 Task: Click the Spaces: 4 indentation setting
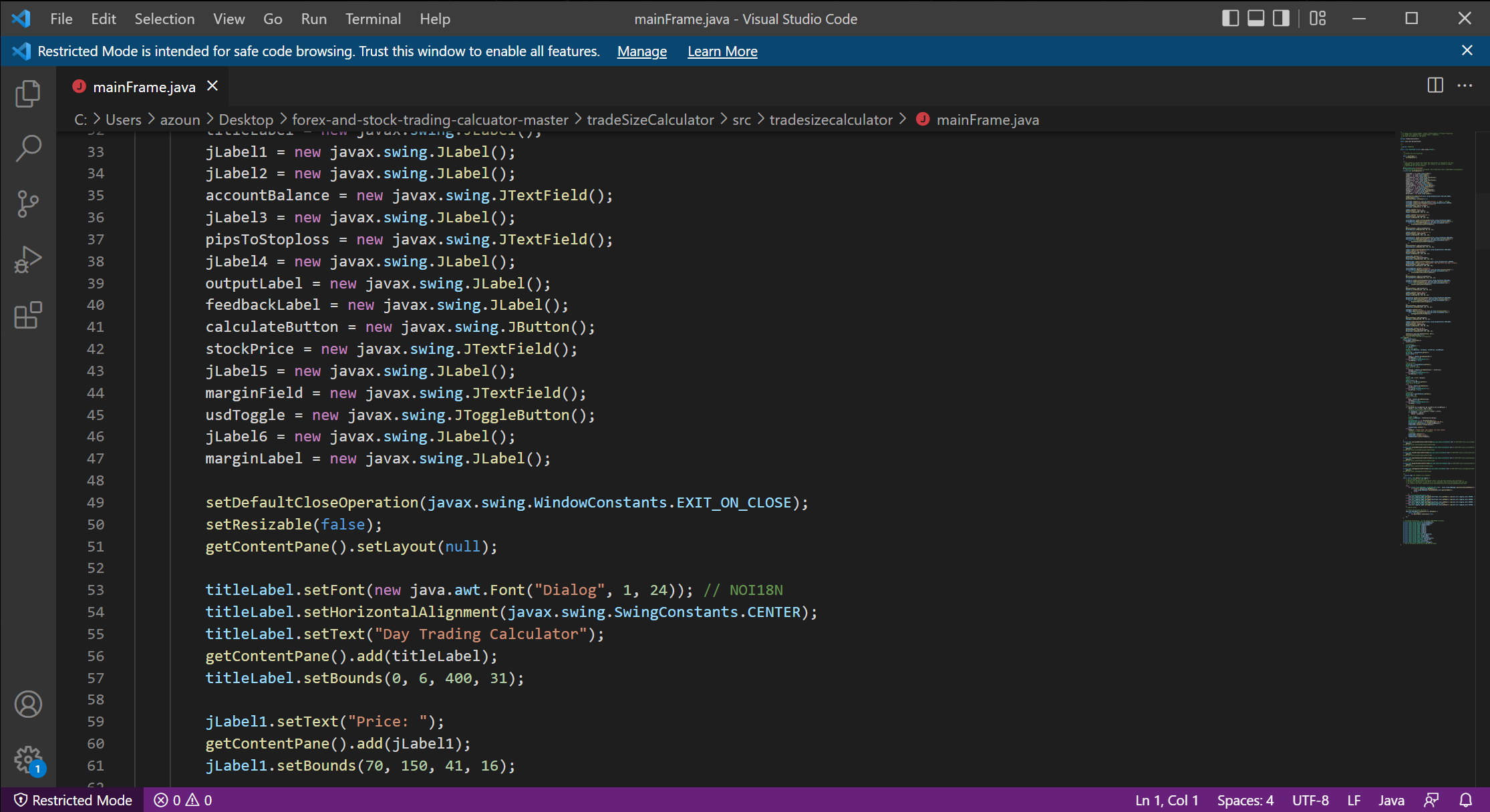1245,800
